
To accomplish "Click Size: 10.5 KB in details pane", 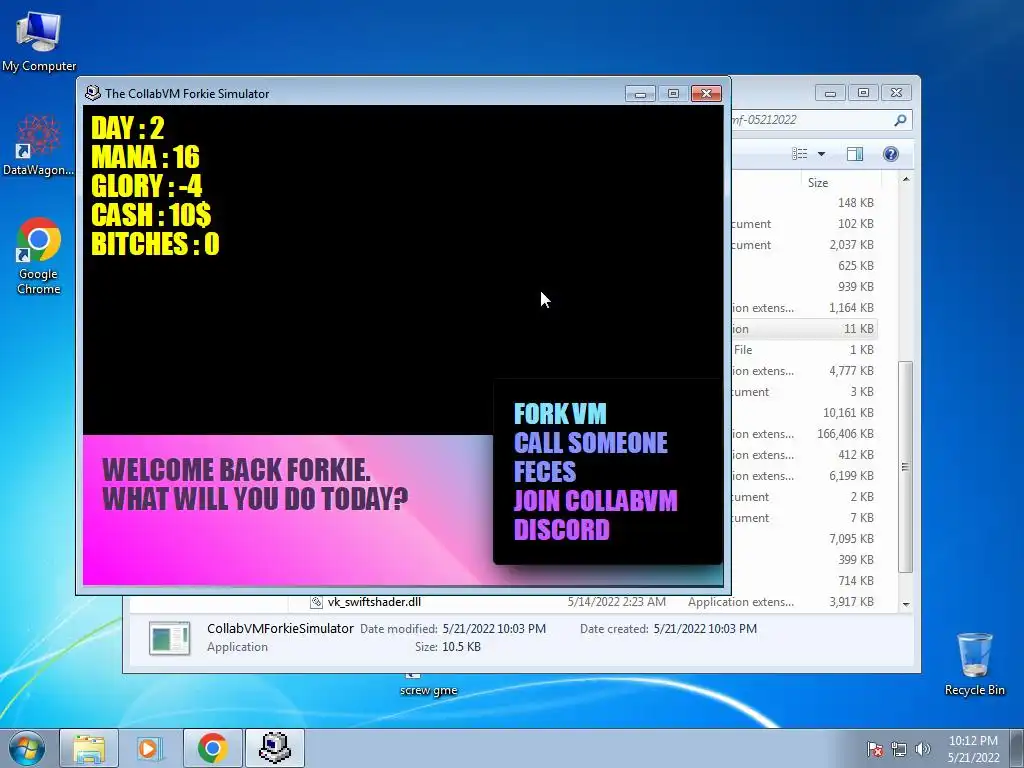I will 448,647.
